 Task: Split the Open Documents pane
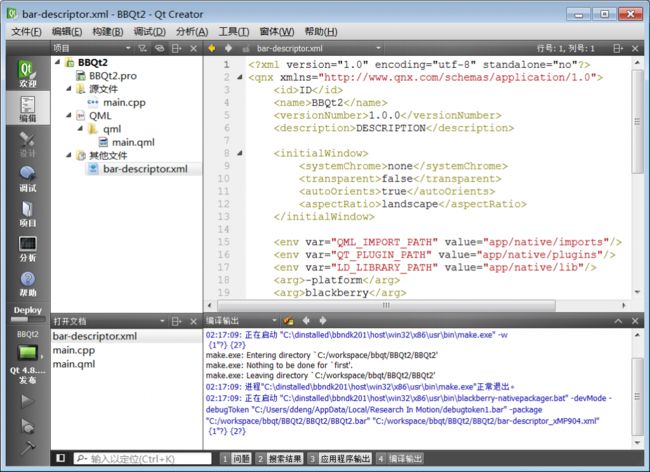tap(177, 321)
